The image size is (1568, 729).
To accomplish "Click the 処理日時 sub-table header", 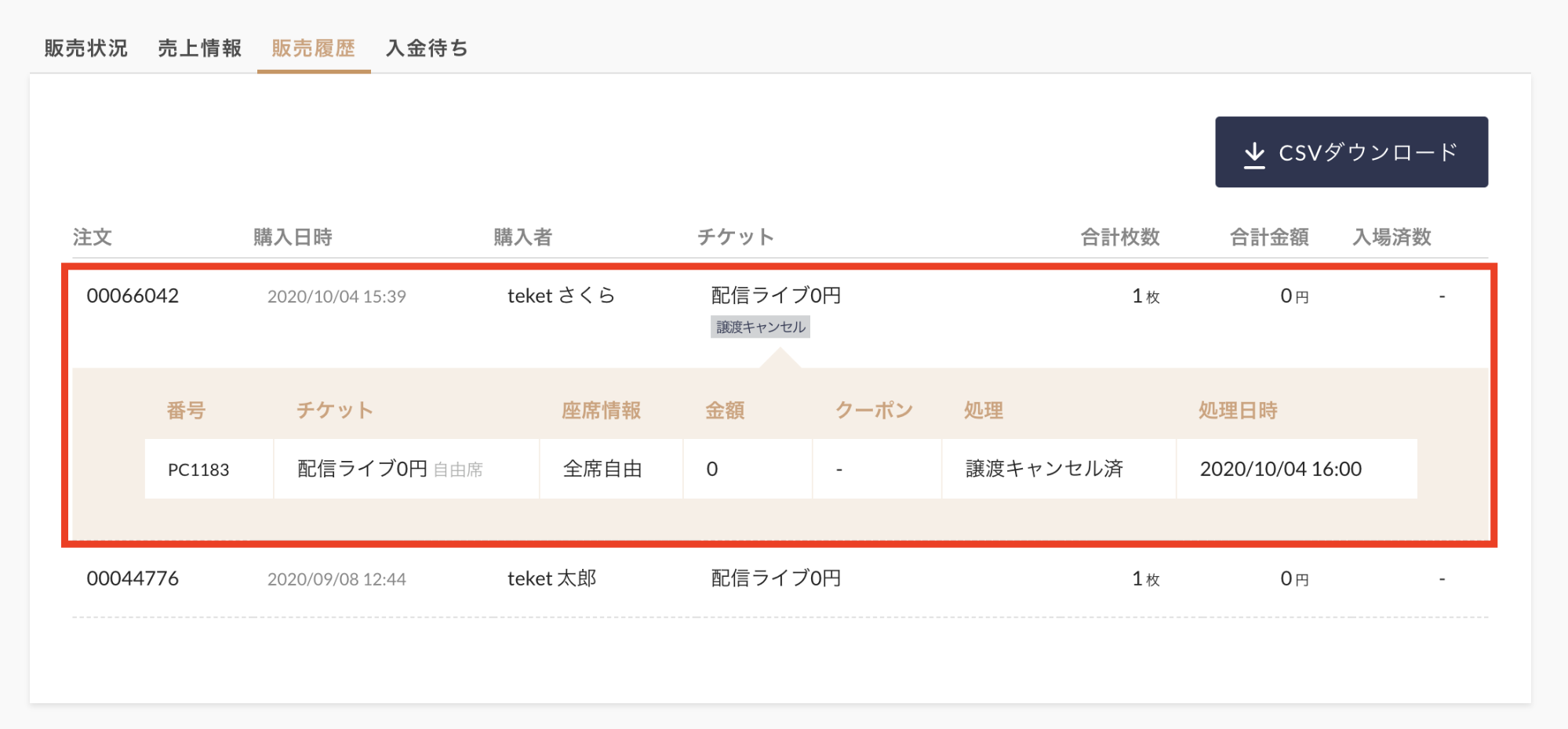I will (x=1238, y=411).
